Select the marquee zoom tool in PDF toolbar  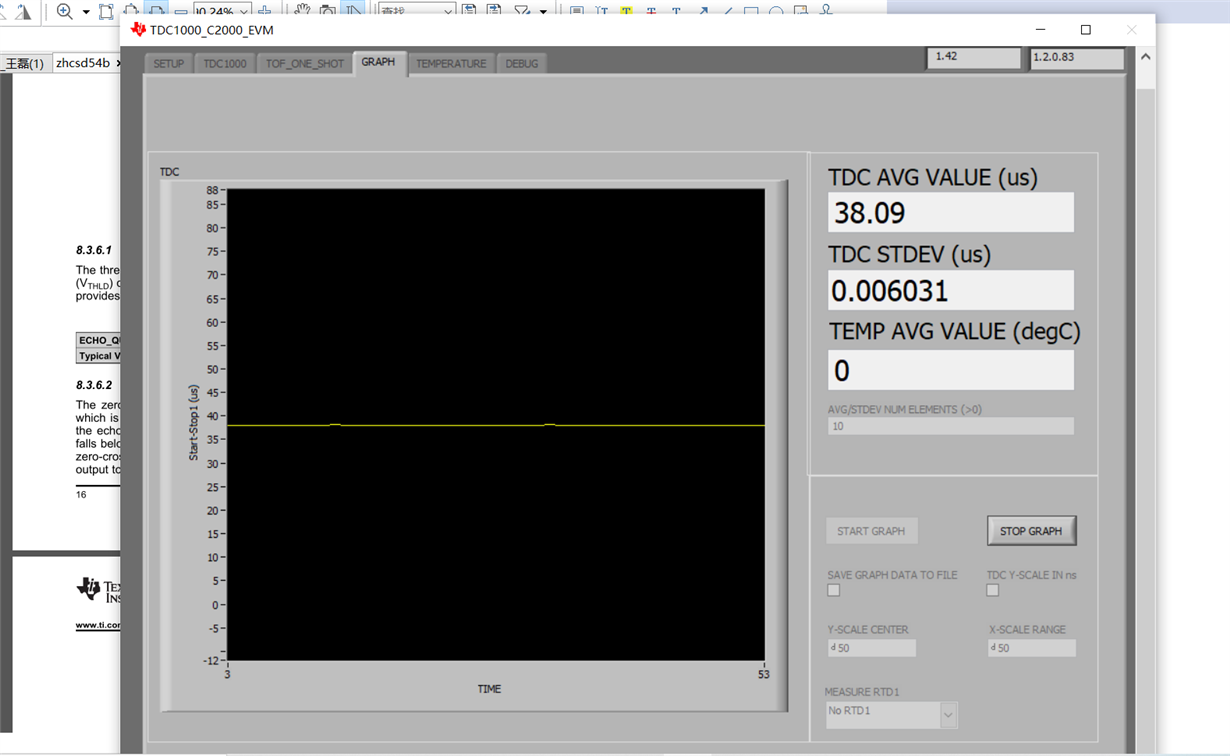106,11
